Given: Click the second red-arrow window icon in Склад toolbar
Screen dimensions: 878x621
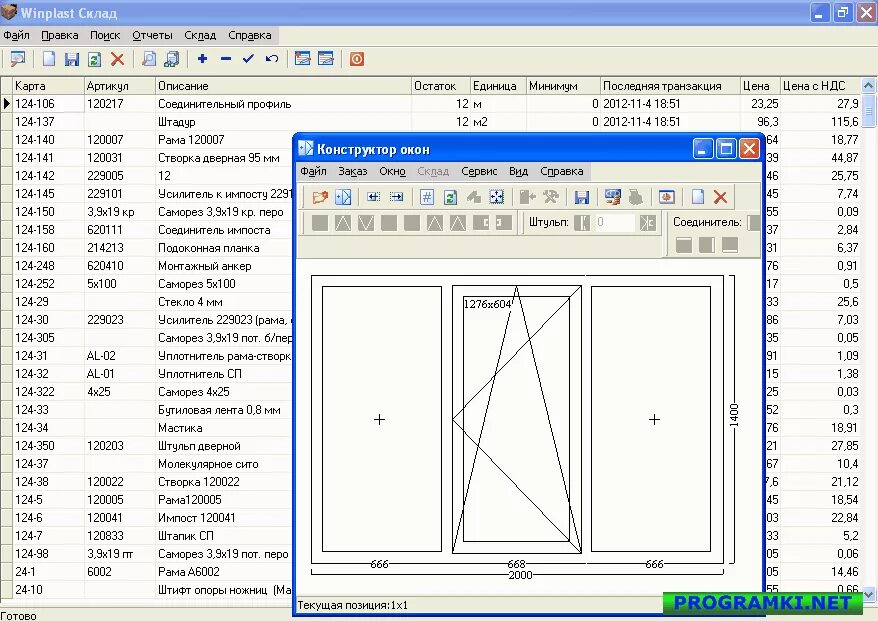Looking at the screenshot, I should 325,59.
